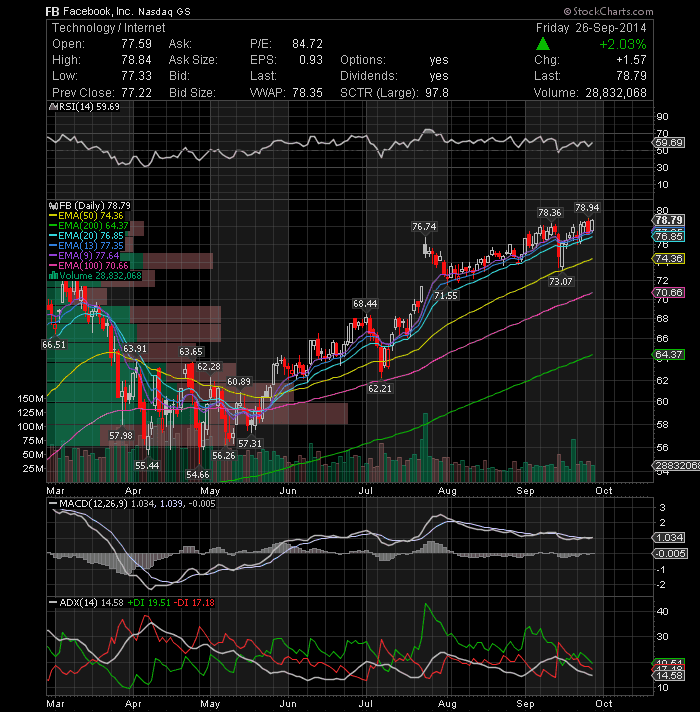Image resolution: width=700 pixels, height=712 pixels.
Task: Select the EMA(200) 64.37 legend entry
Action: (x=89, y=226)
